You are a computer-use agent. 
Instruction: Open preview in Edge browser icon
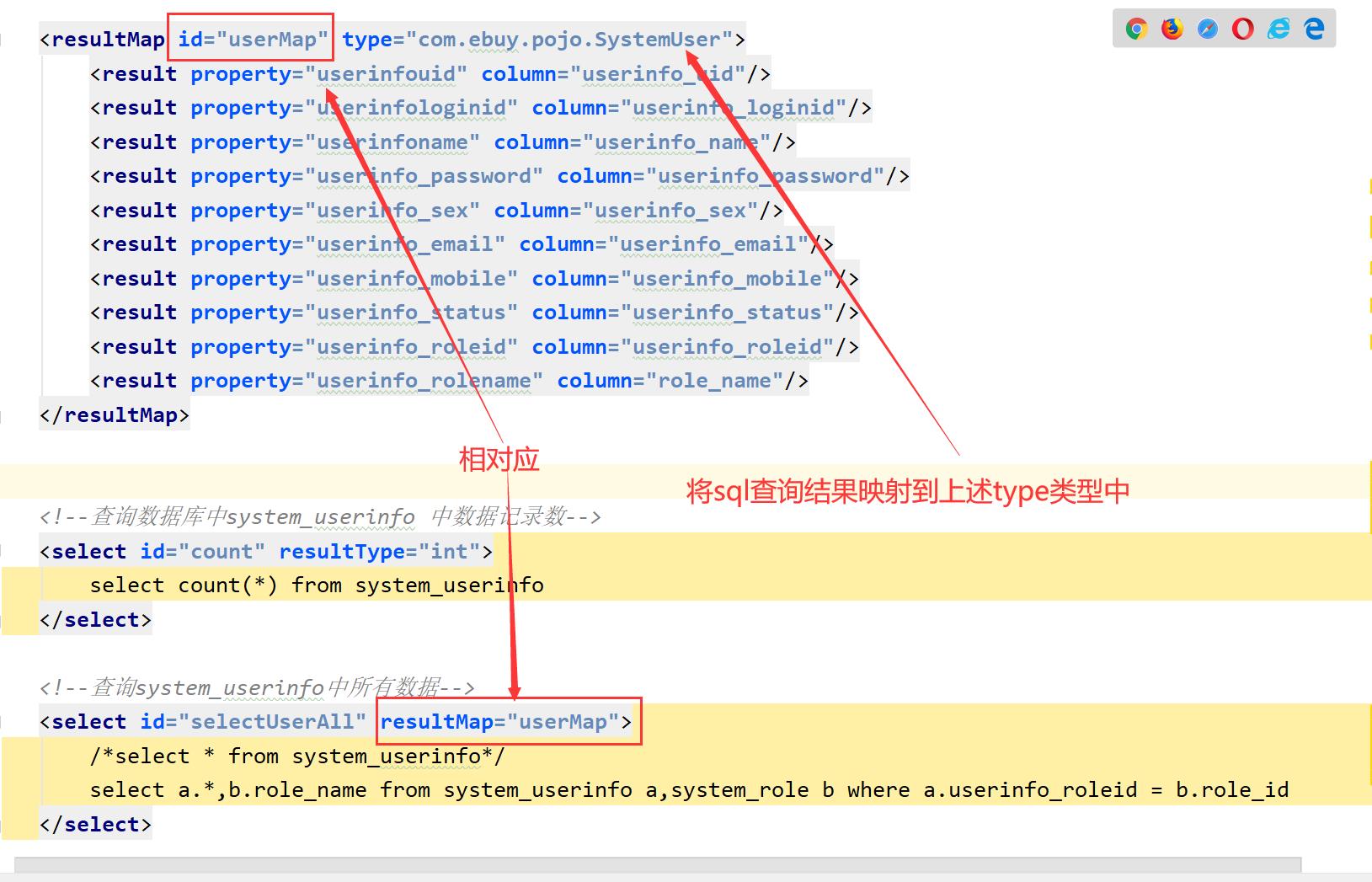pos(1314,29)
